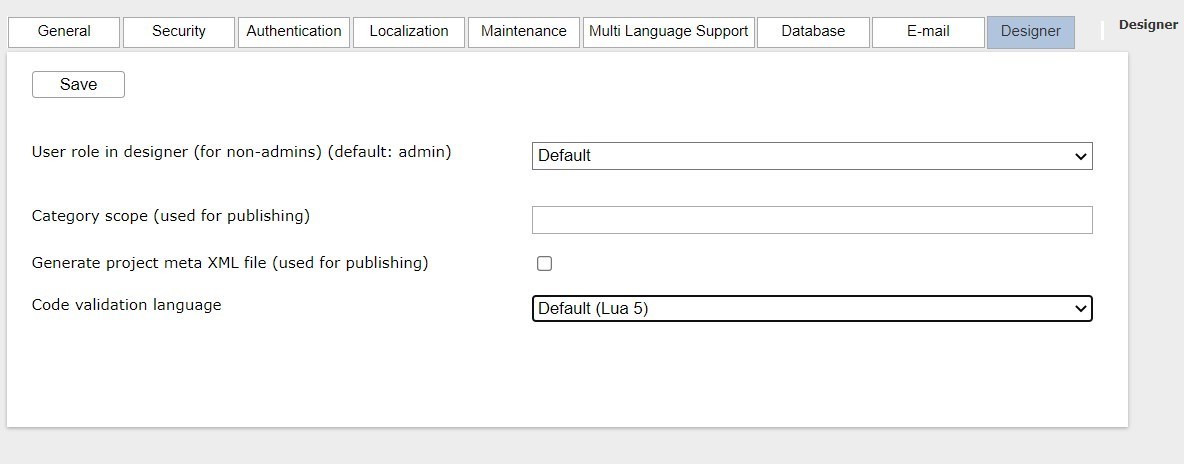
Task: Click the chevron arrow of the Default dropdown
Action: point(1081,156)
